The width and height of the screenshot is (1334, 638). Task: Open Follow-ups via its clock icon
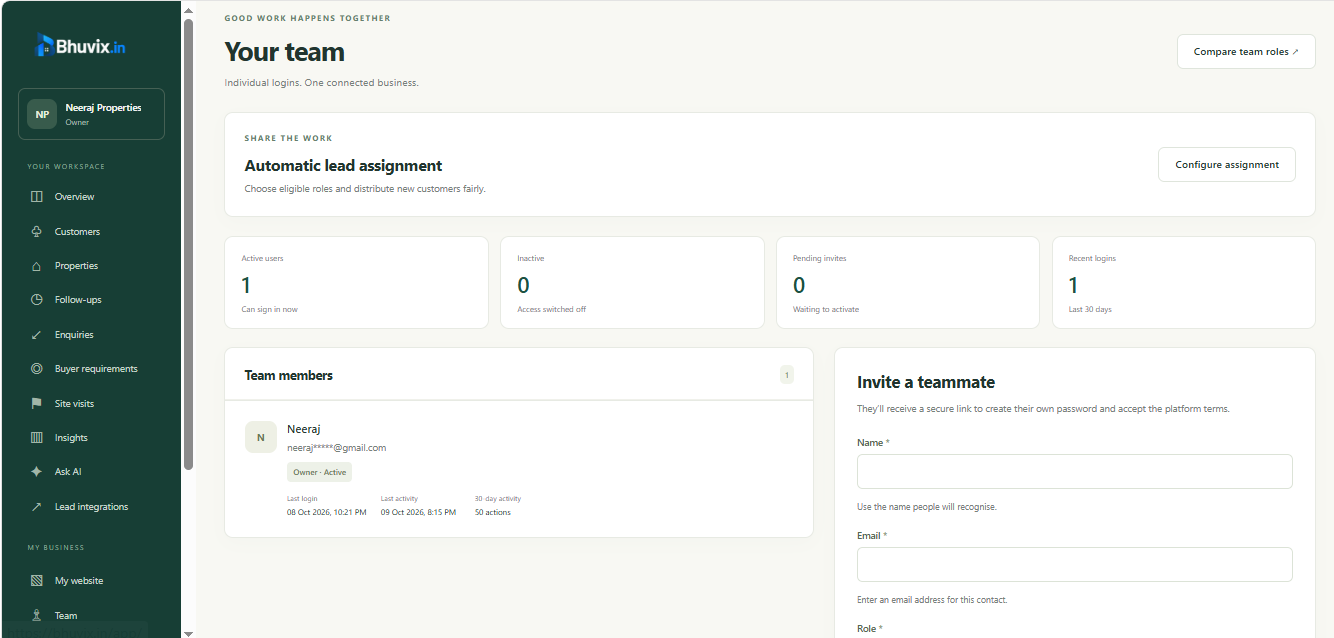(37, 300)
